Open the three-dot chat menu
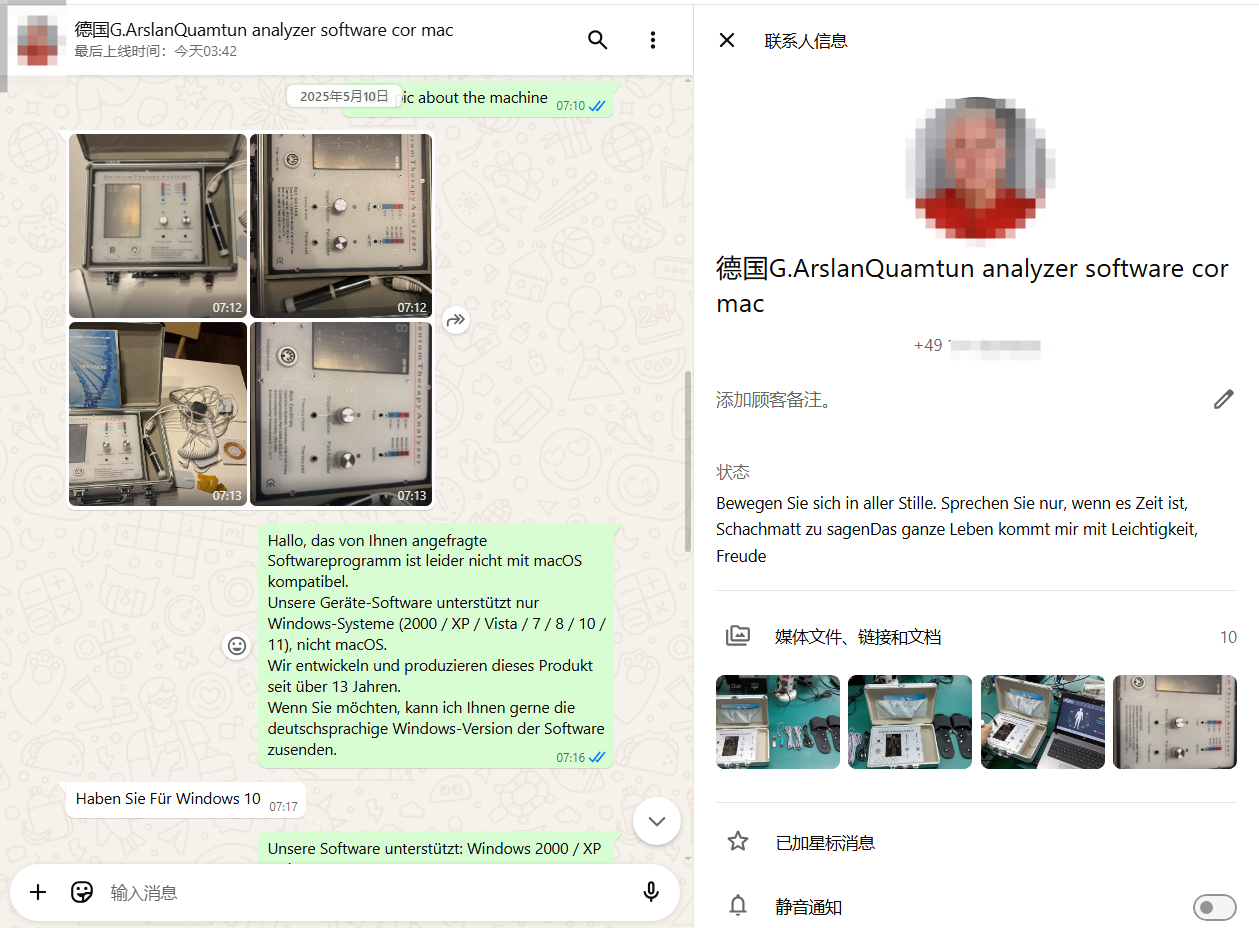This screenshot has height=928, width=1259. tap(652, 40)
